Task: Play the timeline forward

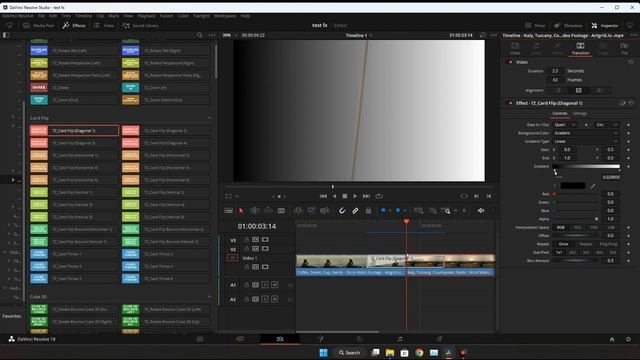Action: point(355,196)
